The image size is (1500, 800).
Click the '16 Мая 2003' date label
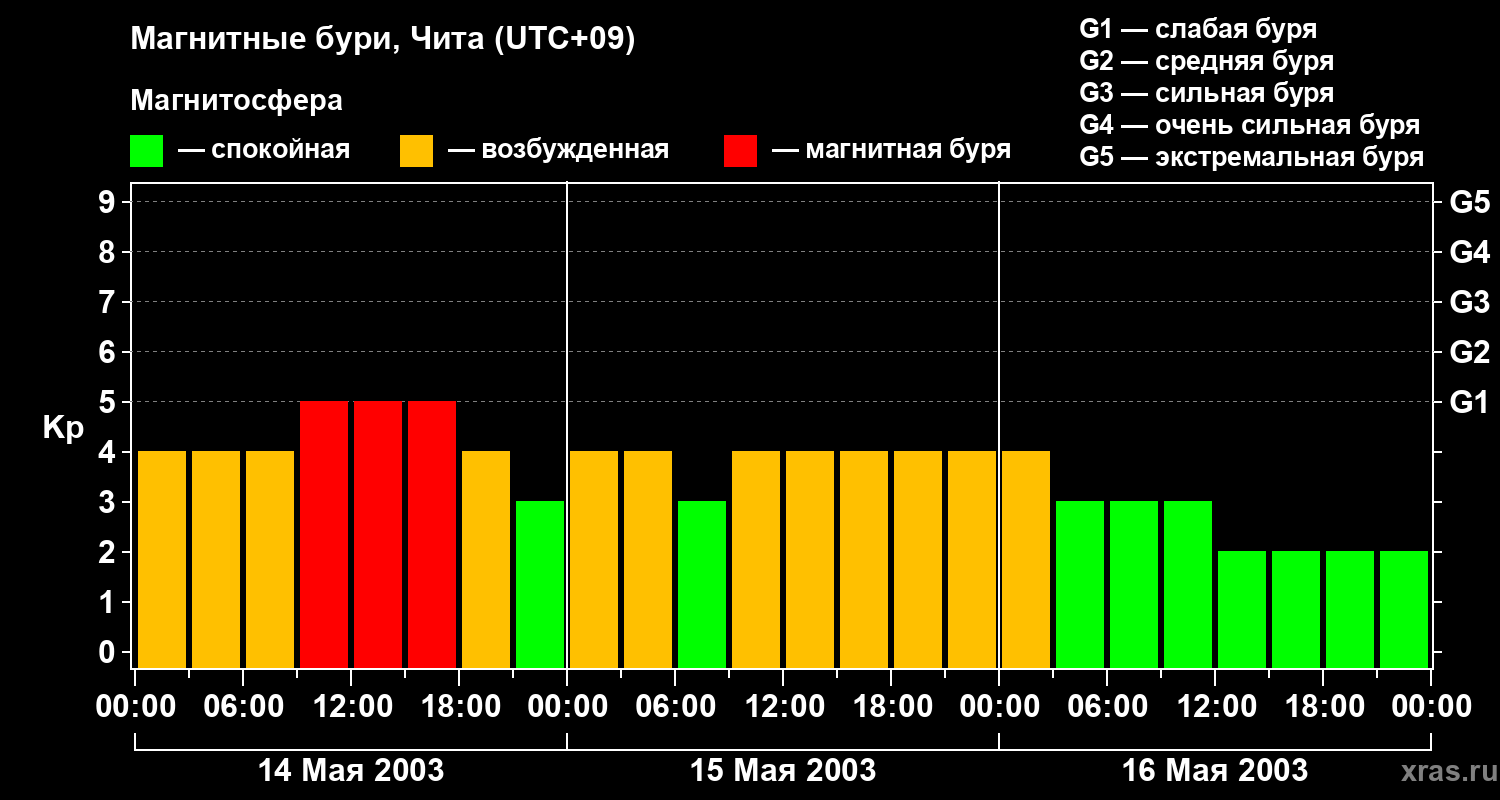[x=1215, y=771]
